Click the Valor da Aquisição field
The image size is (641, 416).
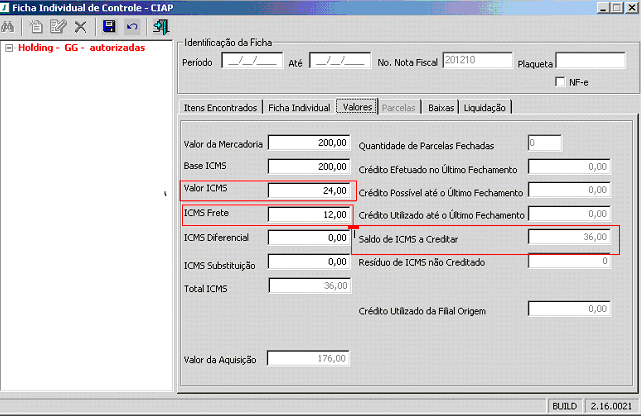click(308, 358)
